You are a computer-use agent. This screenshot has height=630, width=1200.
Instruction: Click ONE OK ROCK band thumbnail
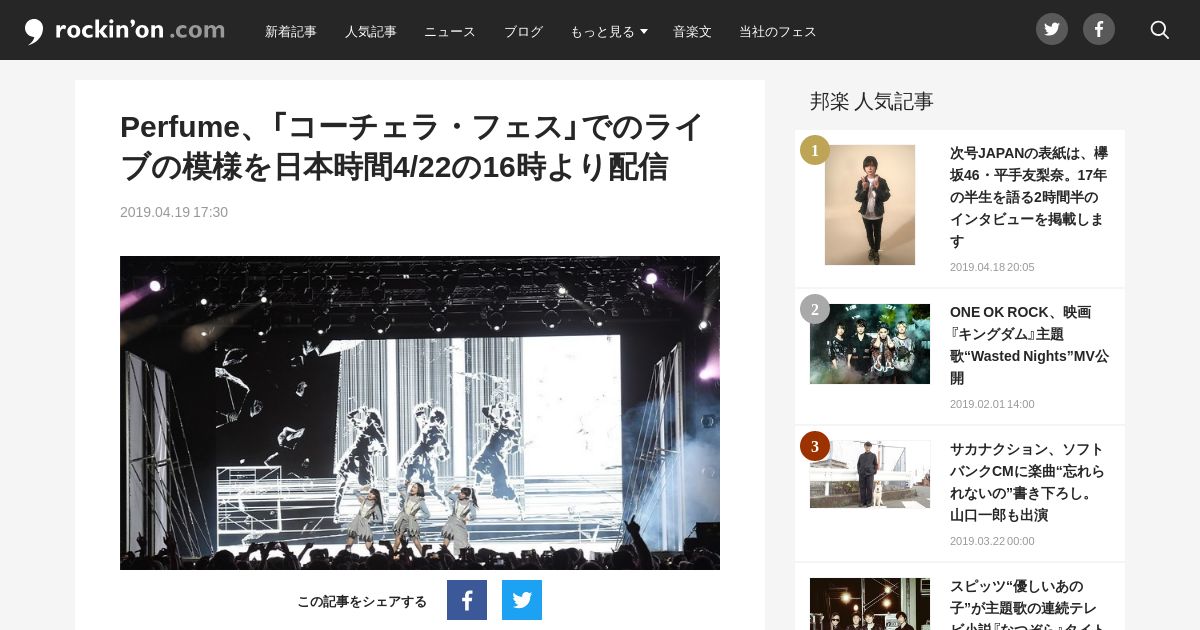[870, 344]
